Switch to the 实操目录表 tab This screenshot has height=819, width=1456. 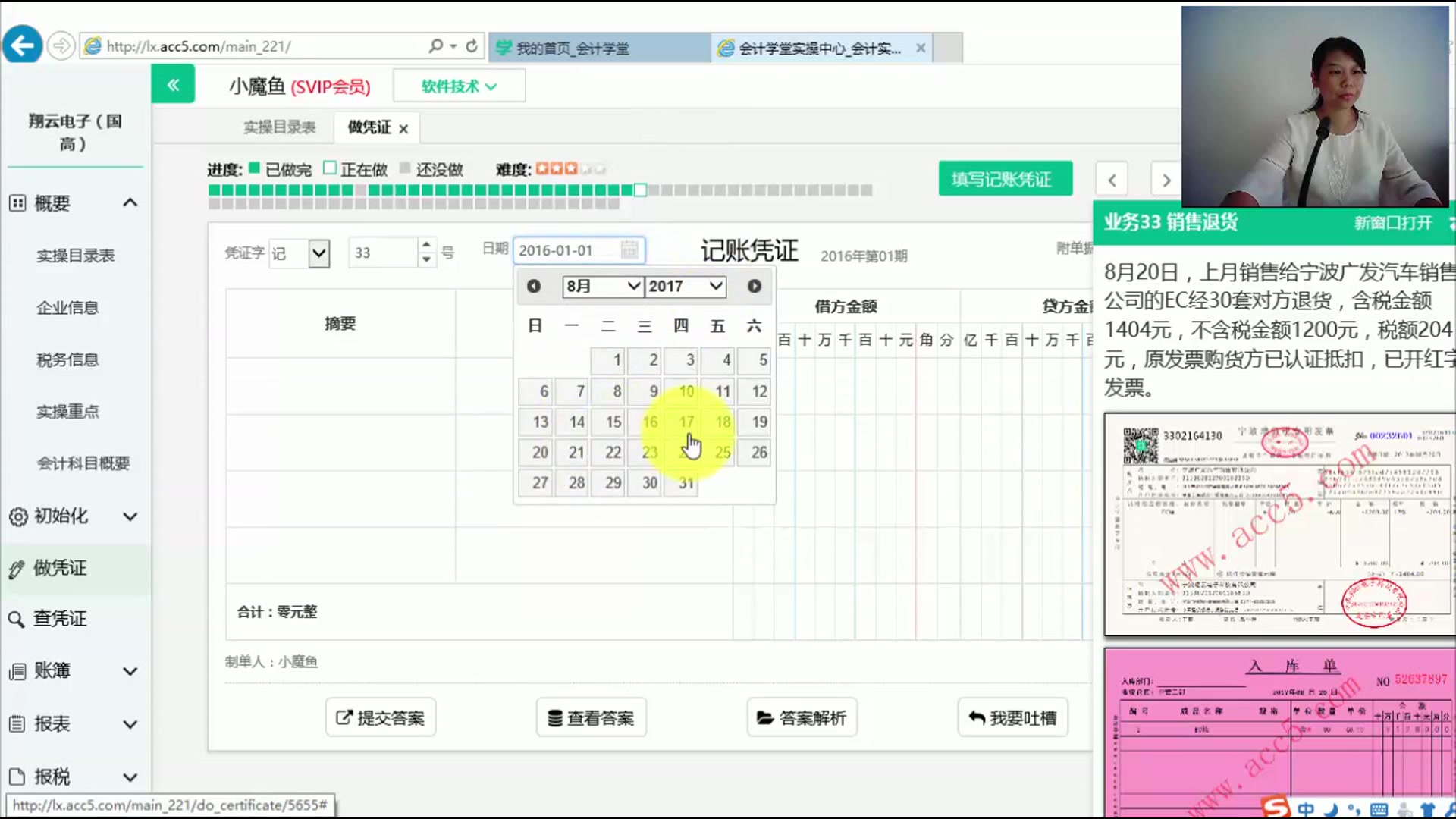coord(279,127)
